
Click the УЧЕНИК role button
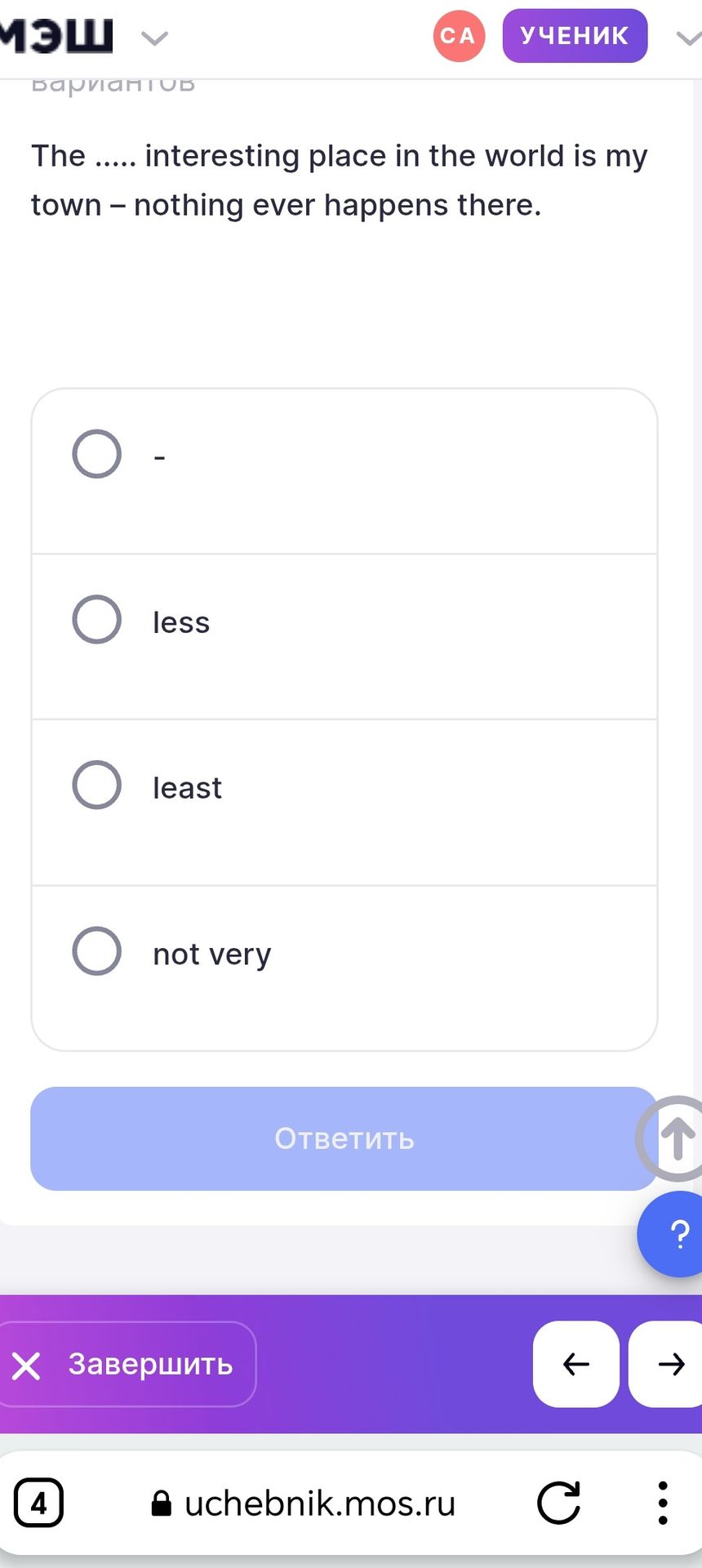575,36
